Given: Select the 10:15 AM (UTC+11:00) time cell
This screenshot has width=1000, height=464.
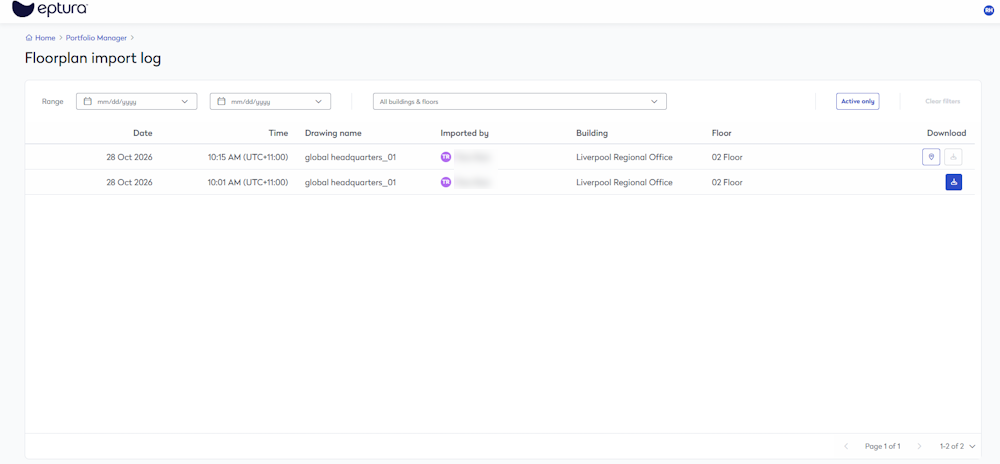Looking at the screenshot, I should coord(248,157).
